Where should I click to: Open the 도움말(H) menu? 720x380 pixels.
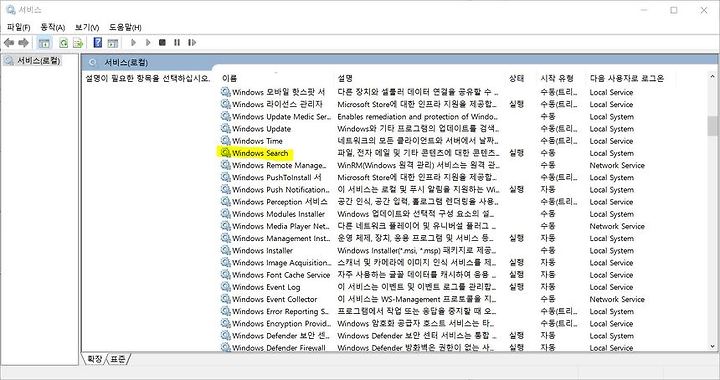(x=125, y=28)
